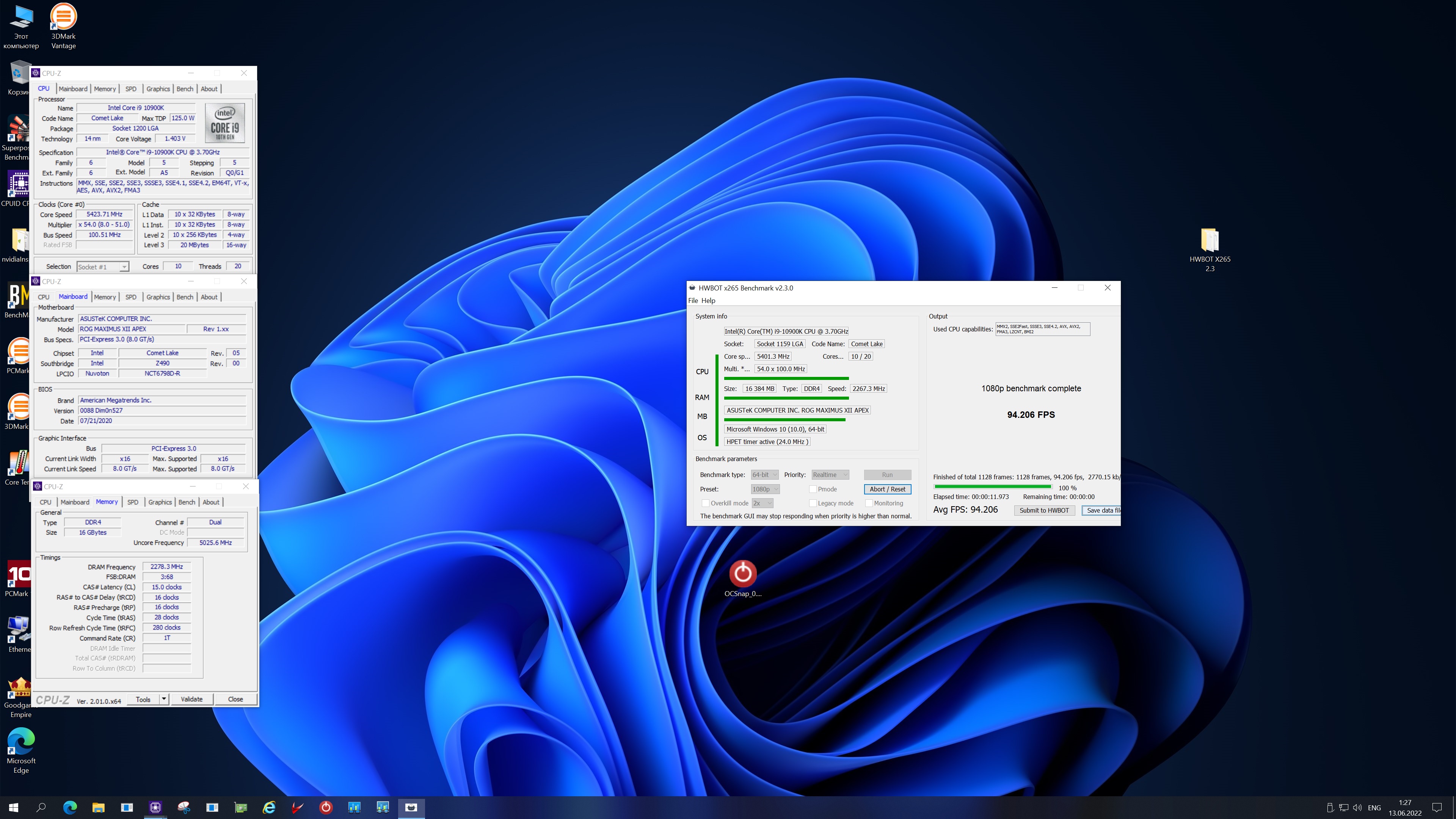Image resolution: width=1456 pixels, height=819 pixels.
Task: Click the HWBOT x265 cat taskbar icon
Action: coord(411,807)
